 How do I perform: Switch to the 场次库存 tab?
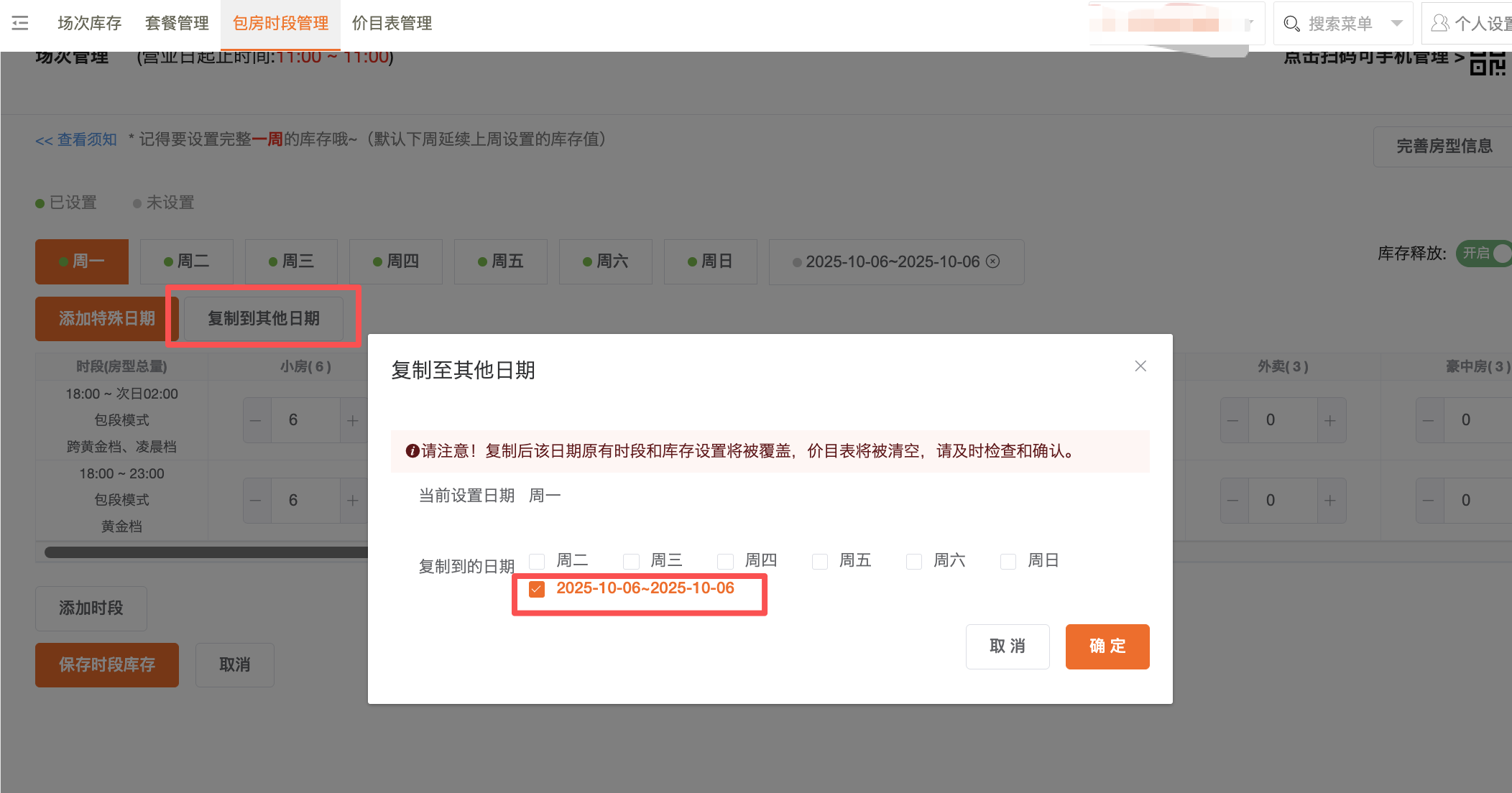coord(89,24)
